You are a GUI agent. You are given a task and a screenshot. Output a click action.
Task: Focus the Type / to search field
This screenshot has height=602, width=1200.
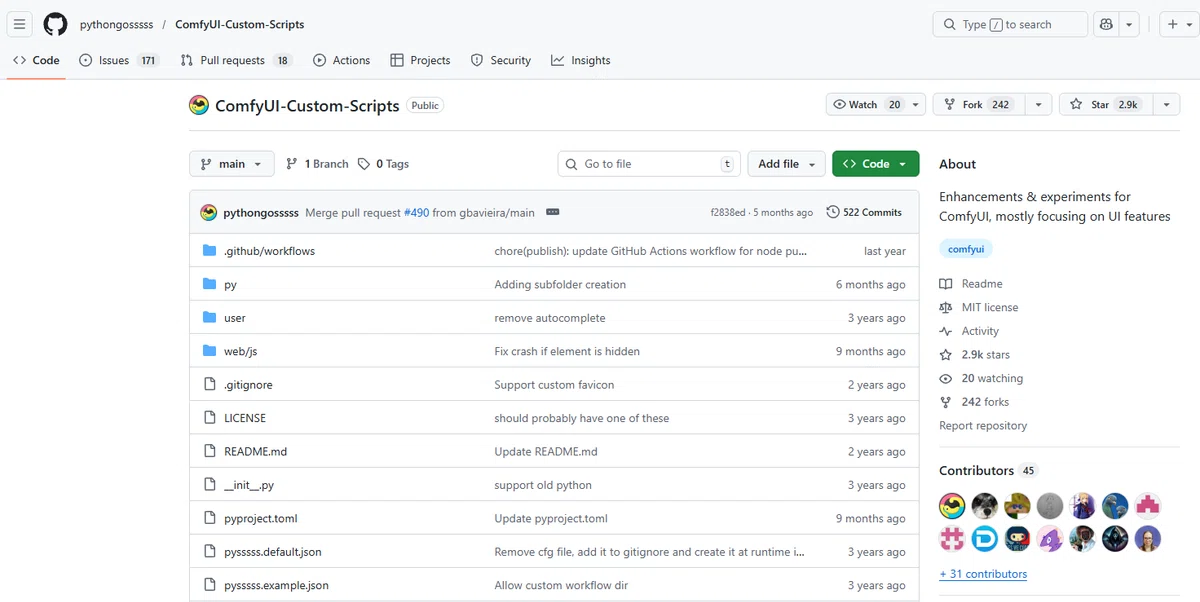(x=1010, y=24)
